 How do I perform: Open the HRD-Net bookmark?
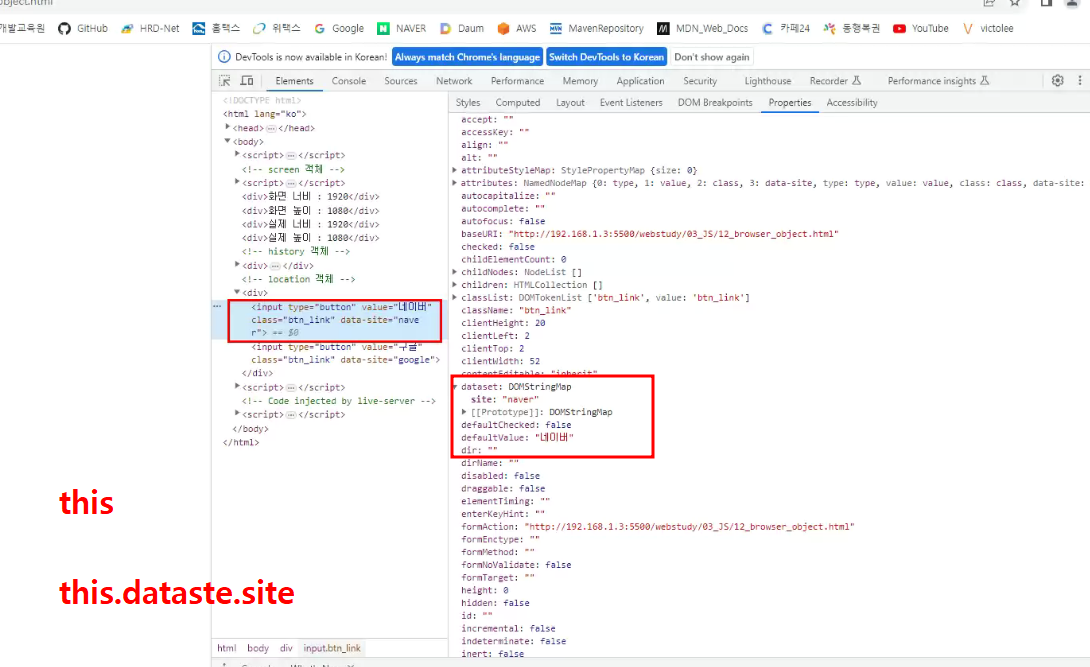pyautogui.click(x=150, y=28)
